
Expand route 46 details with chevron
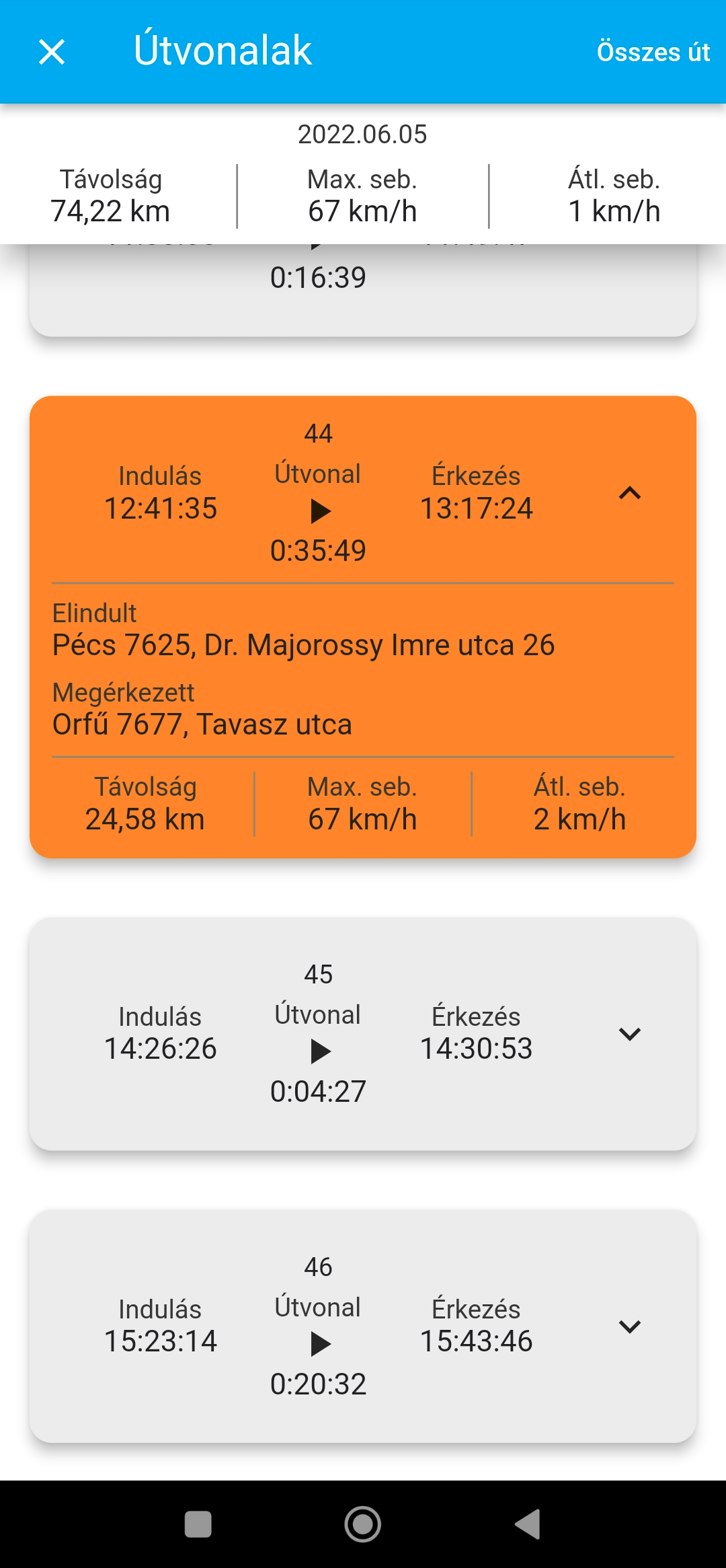coord(629,1327)
